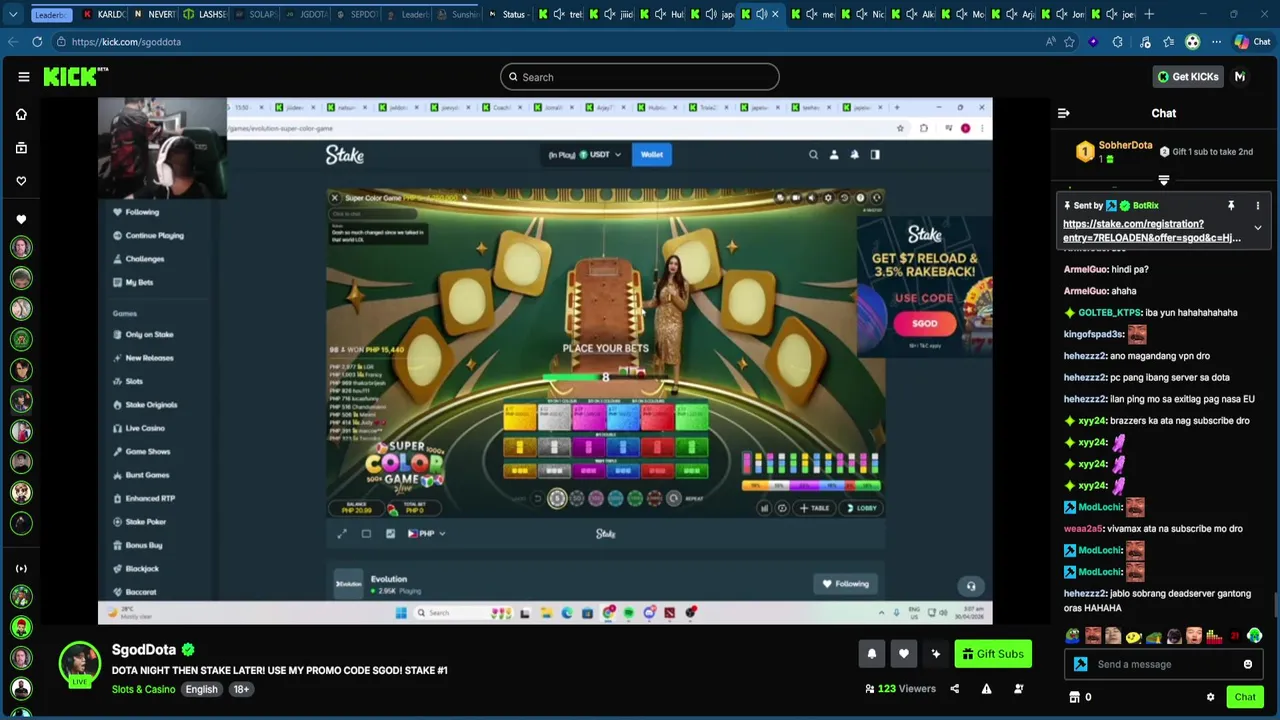Click the address bar URL
1280x720 pixels.
click(x=126, y=42)
